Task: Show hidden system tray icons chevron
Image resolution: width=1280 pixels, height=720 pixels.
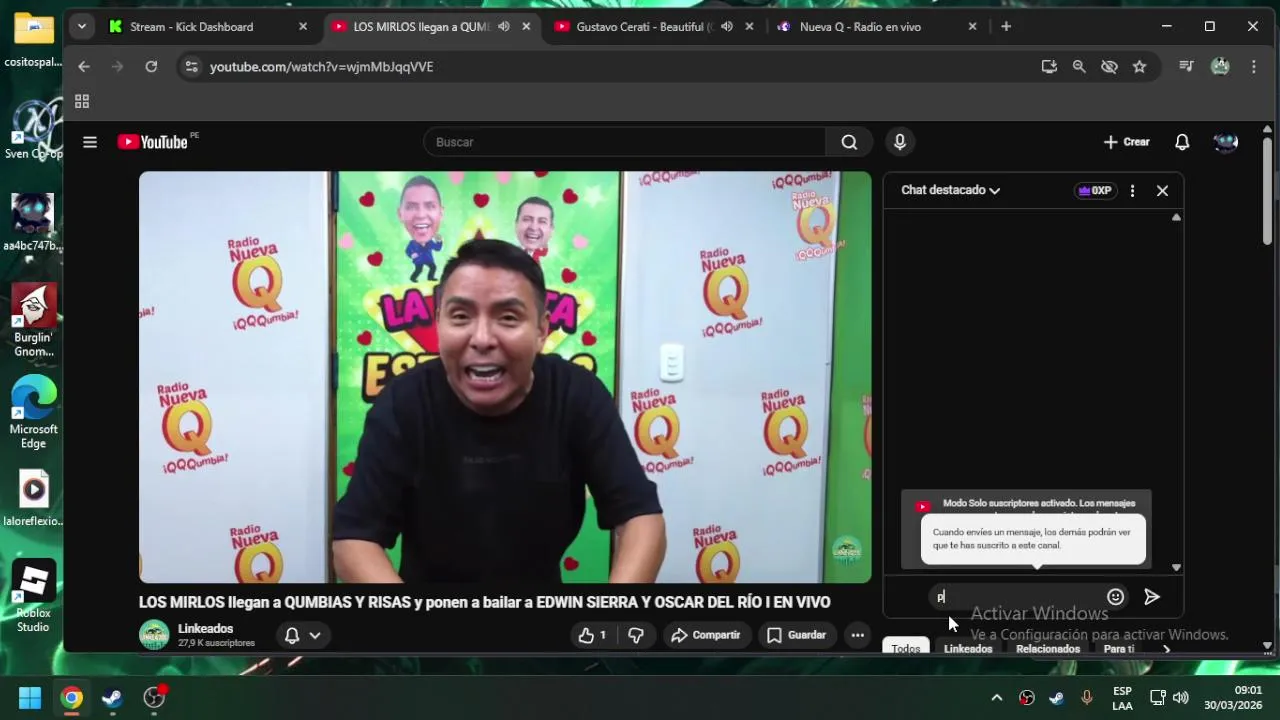Action: coord(996,698)
